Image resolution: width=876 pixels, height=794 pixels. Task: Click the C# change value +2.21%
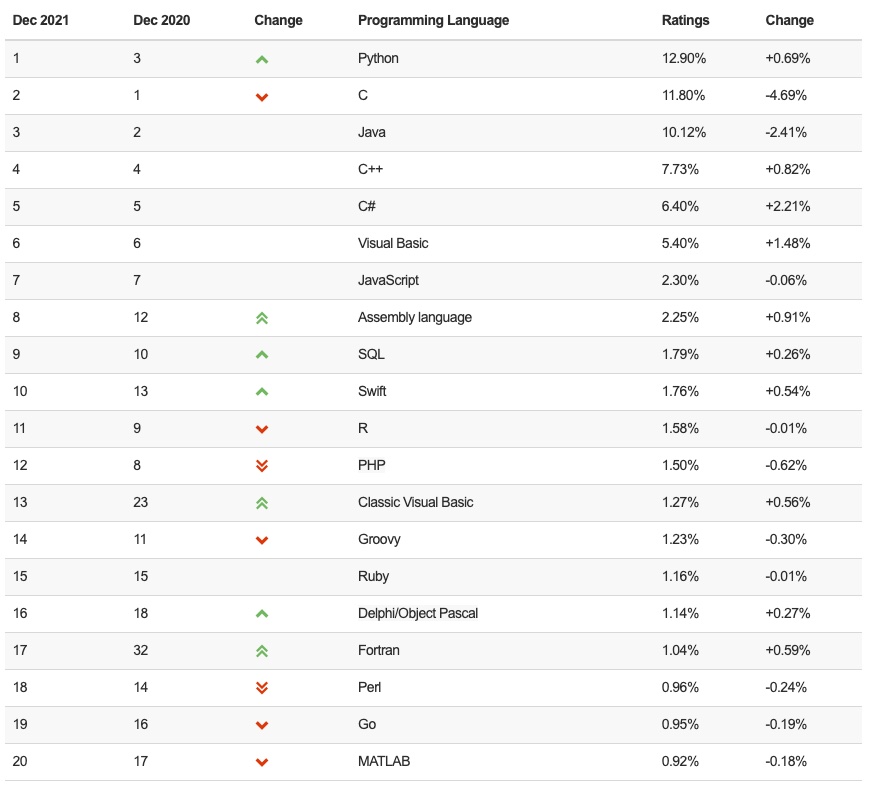787,206
